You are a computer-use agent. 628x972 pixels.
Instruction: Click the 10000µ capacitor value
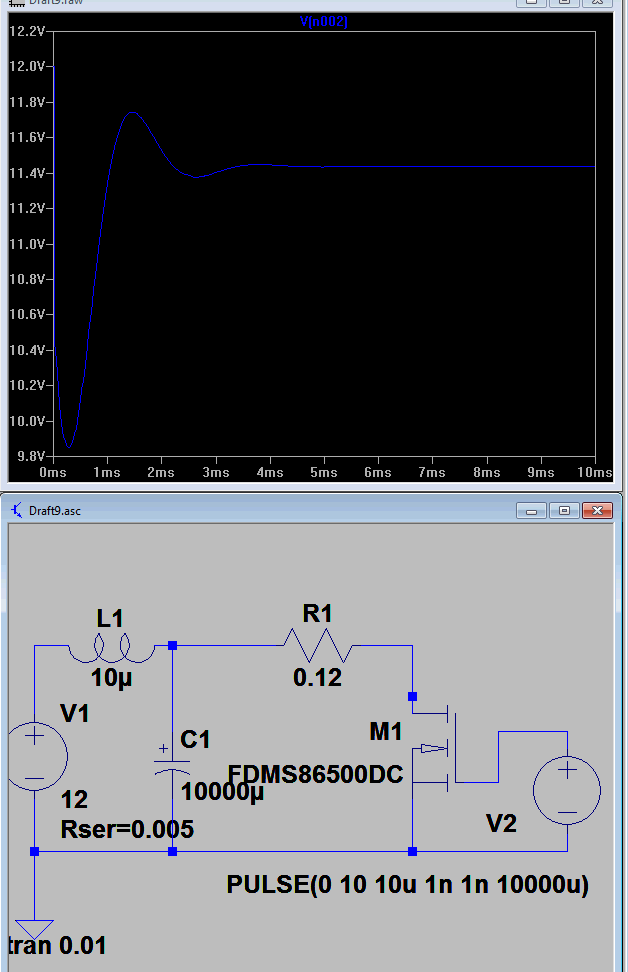pyautogui.click(x=223, y=792)
